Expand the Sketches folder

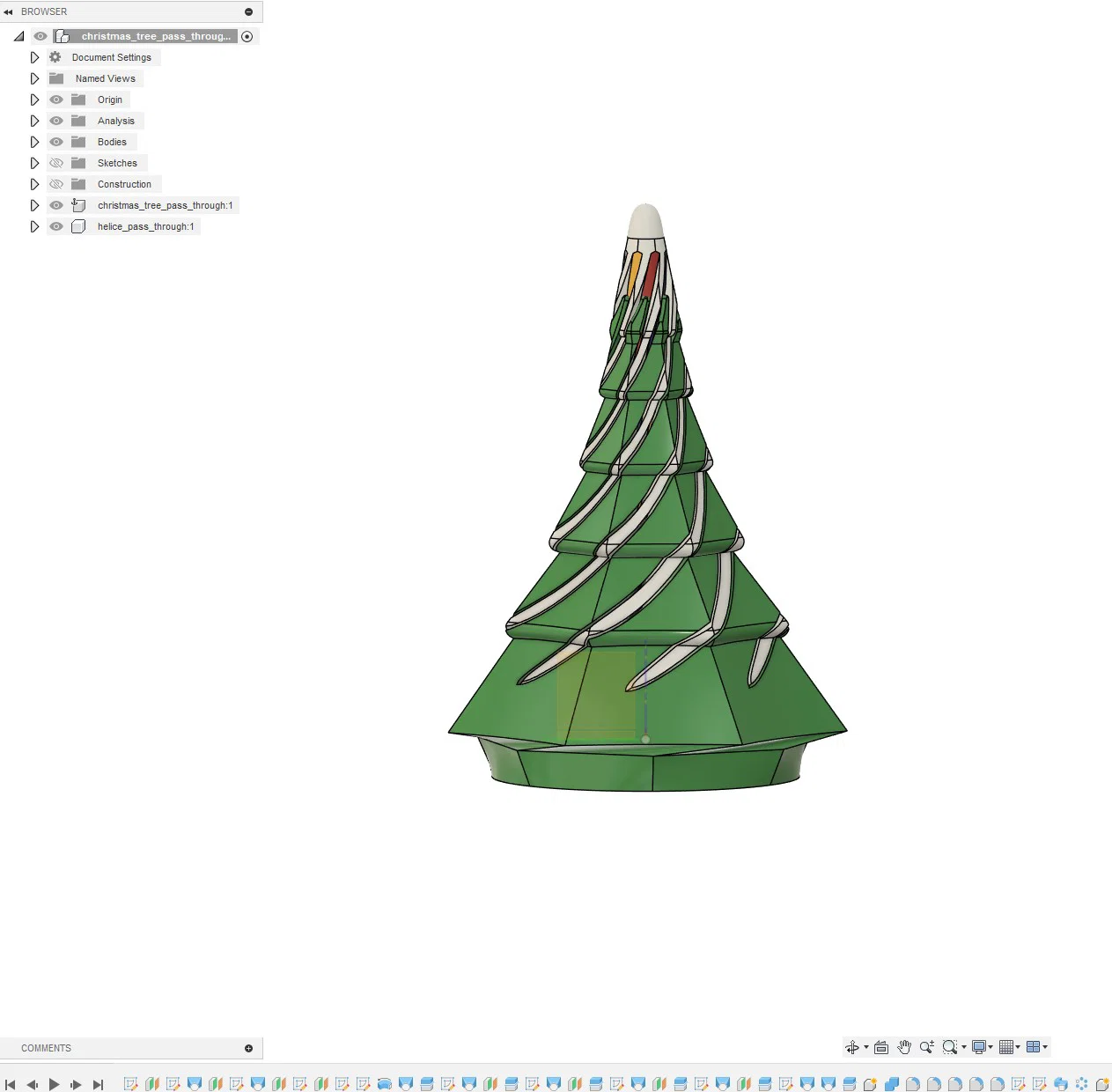click(34, 163)
